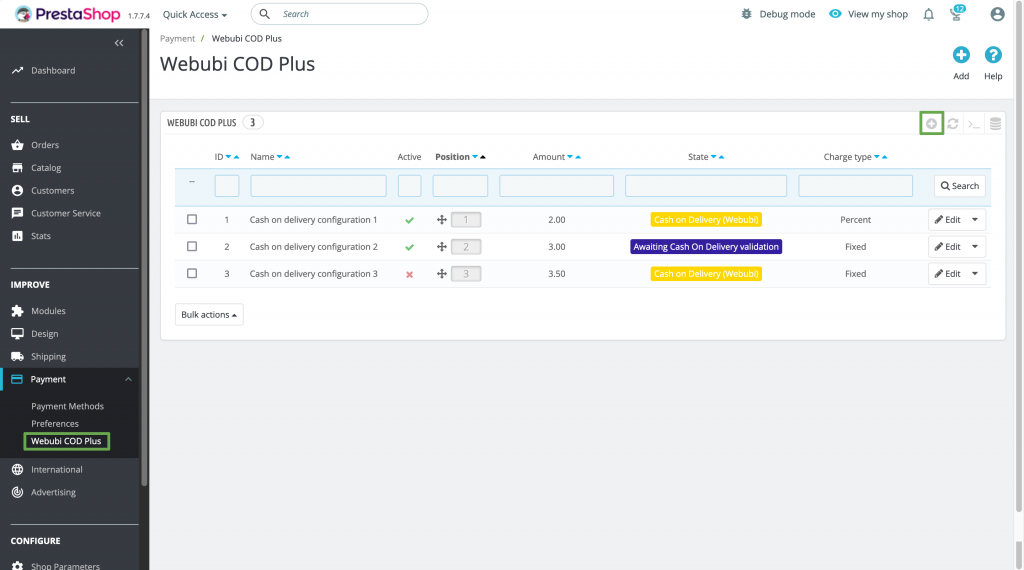
Task: Click the move icon for configuration 3
Action: click(441, 274)
